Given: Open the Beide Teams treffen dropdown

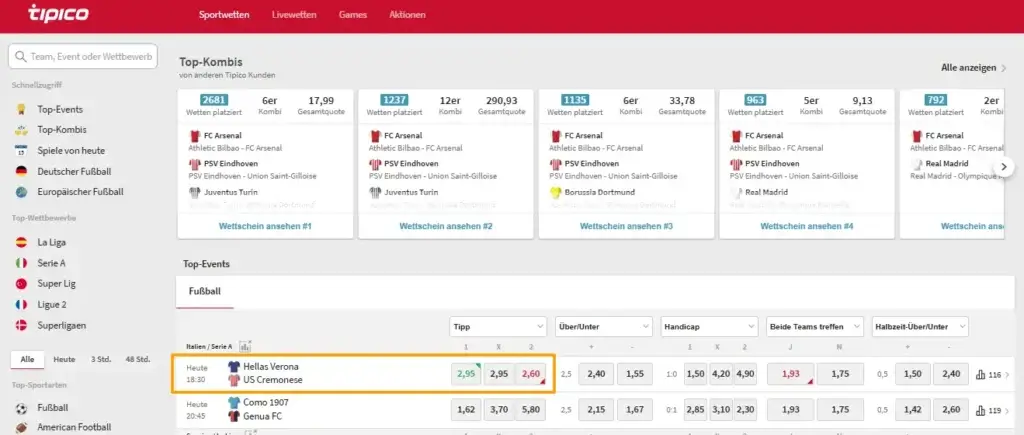Looking at the screenshot, I should (x=813, y=326).
